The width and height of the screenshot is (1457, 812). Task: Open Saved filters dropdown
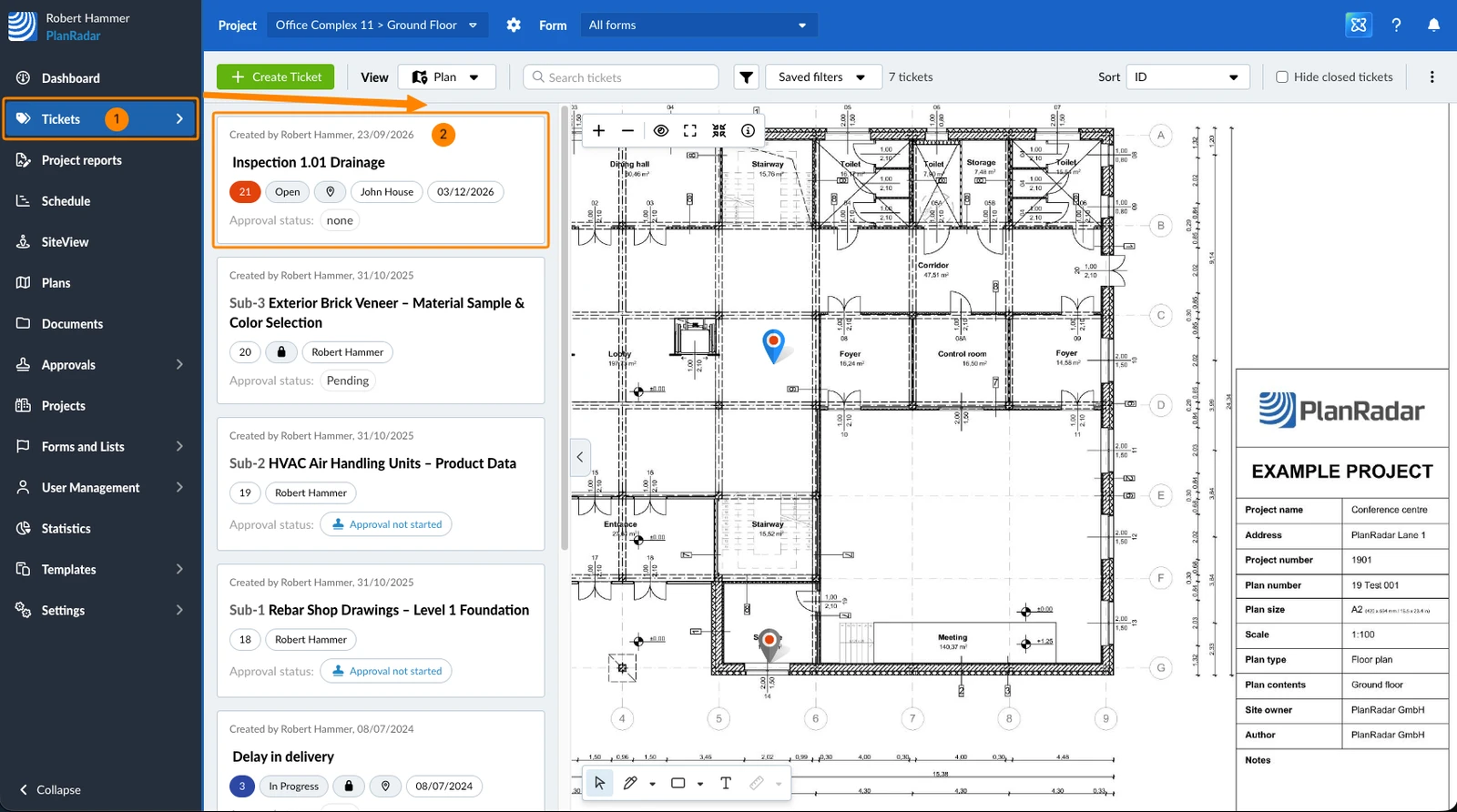pos(823,77)
